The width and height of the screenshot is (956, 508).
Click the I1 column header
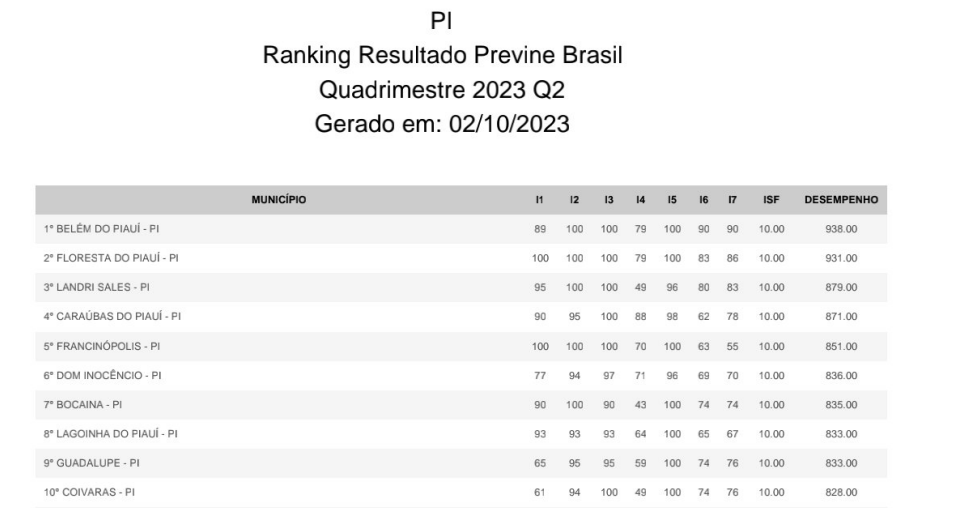coord(540,199)
